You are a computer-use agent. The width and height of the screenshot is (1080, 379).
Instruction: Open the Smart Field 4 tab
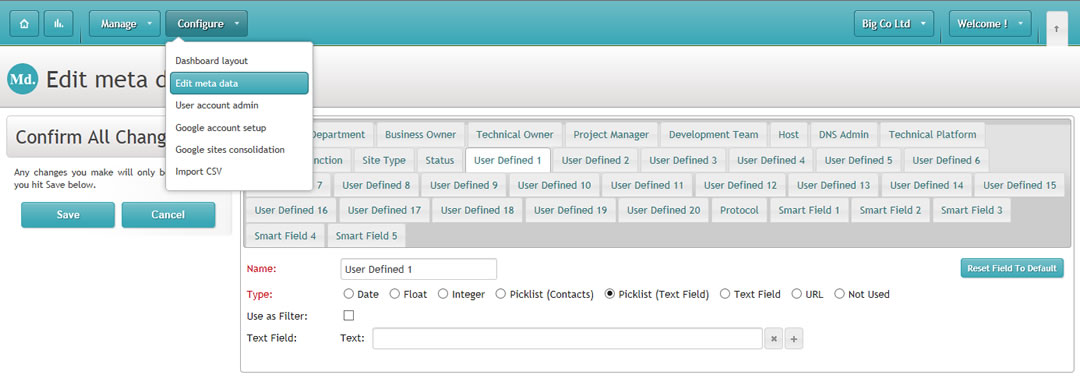click(x=285, y=236)
